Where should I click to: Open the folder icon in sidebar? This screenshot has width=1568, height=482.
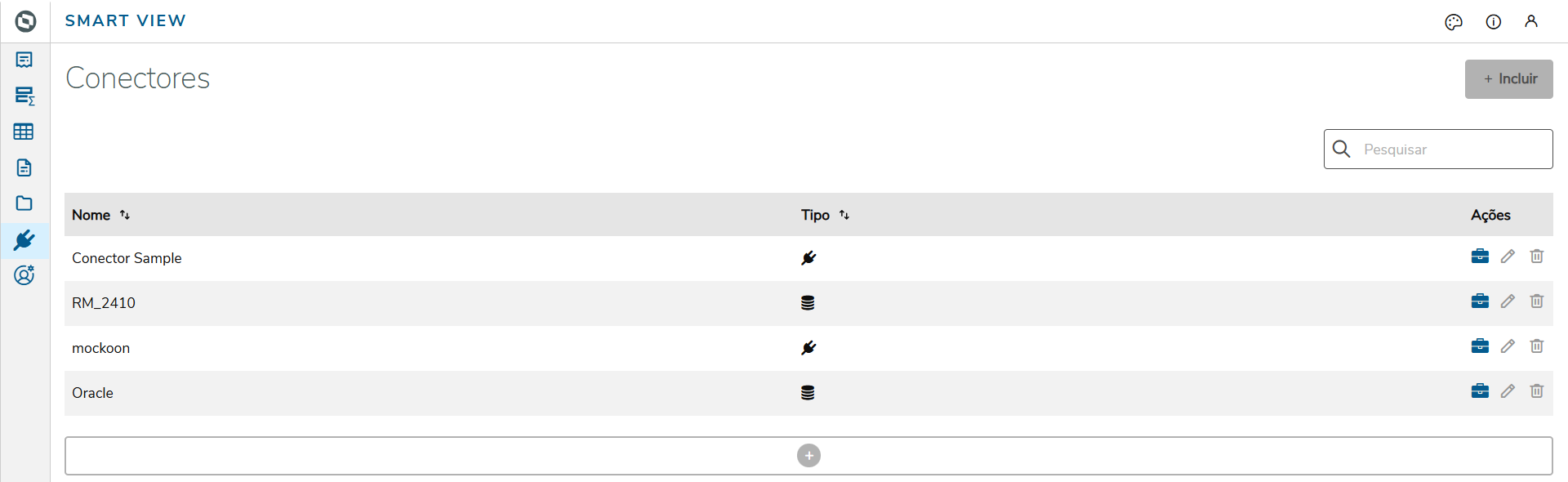tap(24, 203)
